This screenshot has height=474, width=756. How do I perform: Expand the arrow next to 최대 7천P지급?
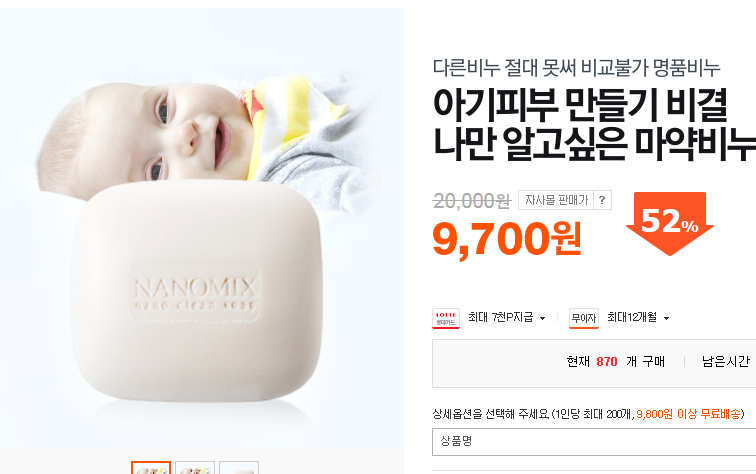click(542, 318)
